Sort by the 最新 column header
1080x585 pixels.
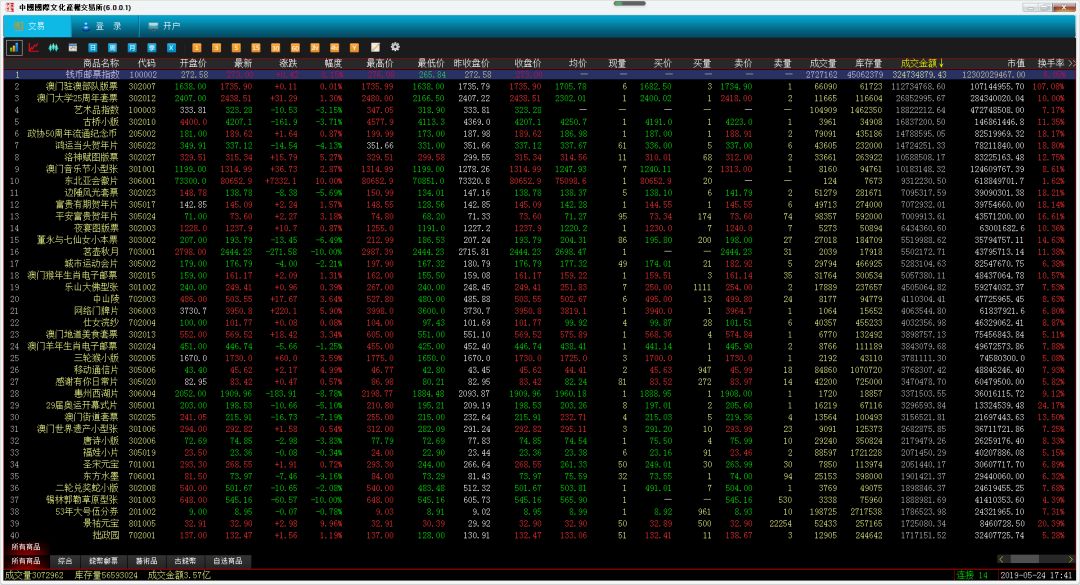pyautogui.click(x=243, y=63)
